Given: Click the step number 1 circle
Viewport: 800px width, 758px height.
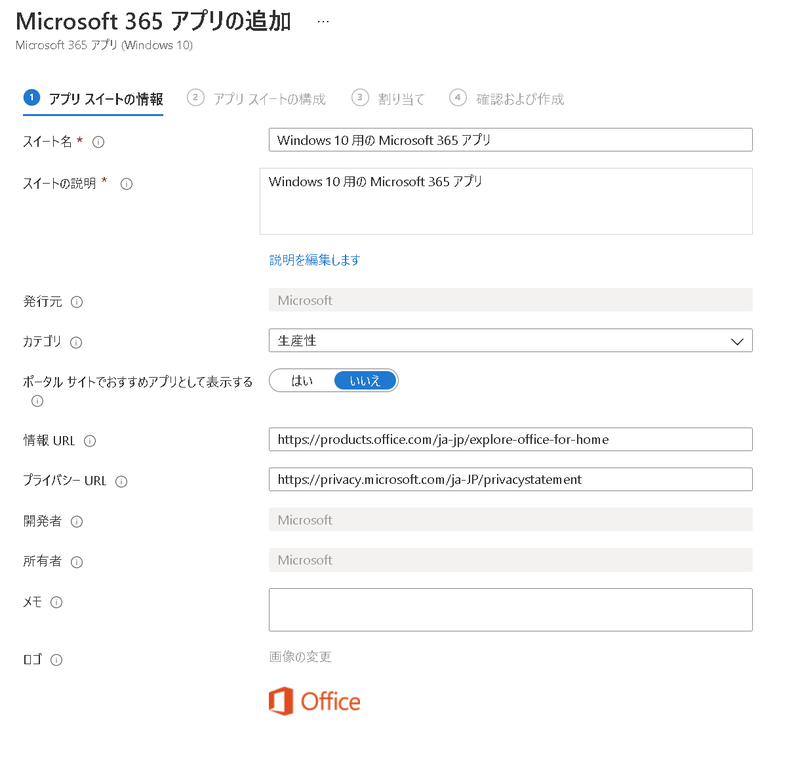Looking at the screenshot, I should [32, 97].
